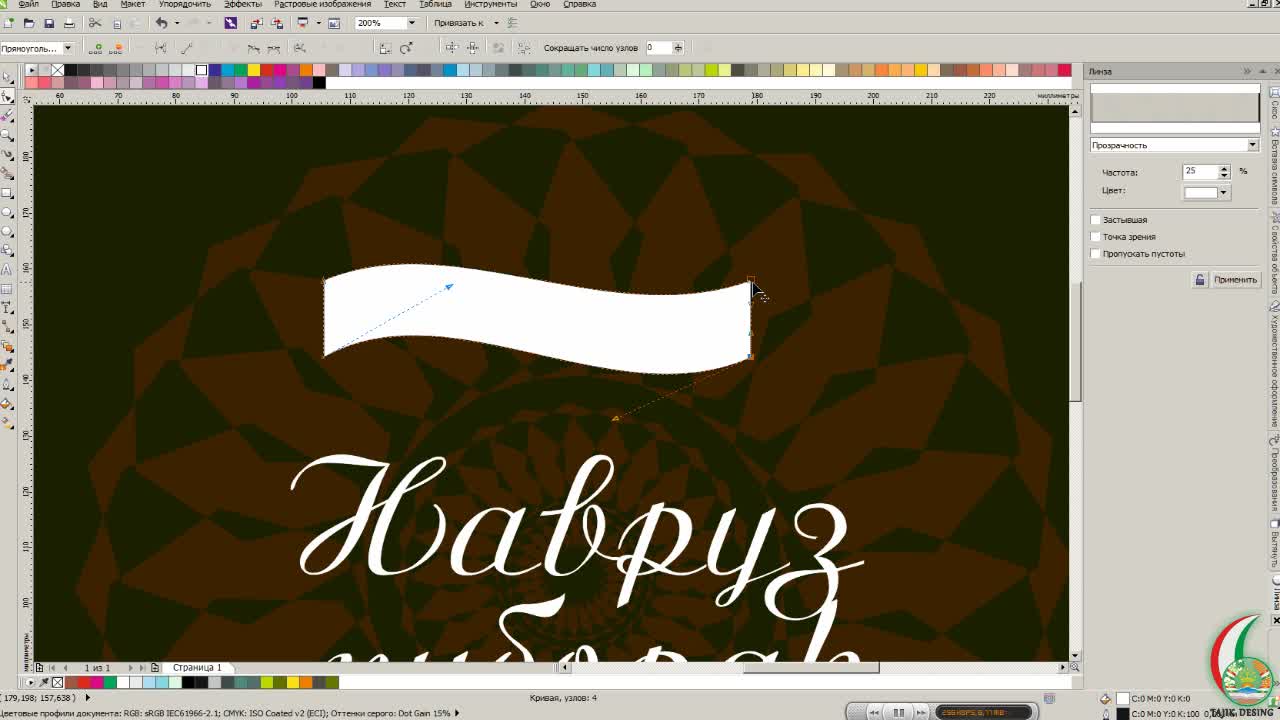1280x720 pixels.
Task: Open the Справка menu
Action: point(580,4)
